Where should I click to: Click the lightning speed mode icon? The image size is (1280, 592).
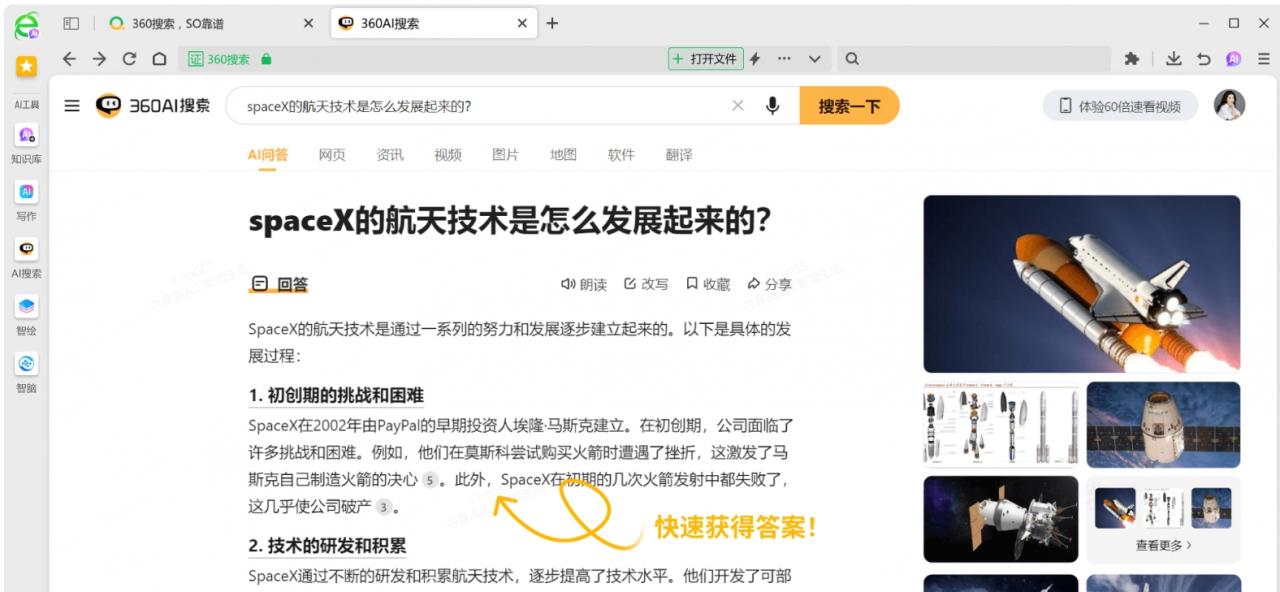755,59
